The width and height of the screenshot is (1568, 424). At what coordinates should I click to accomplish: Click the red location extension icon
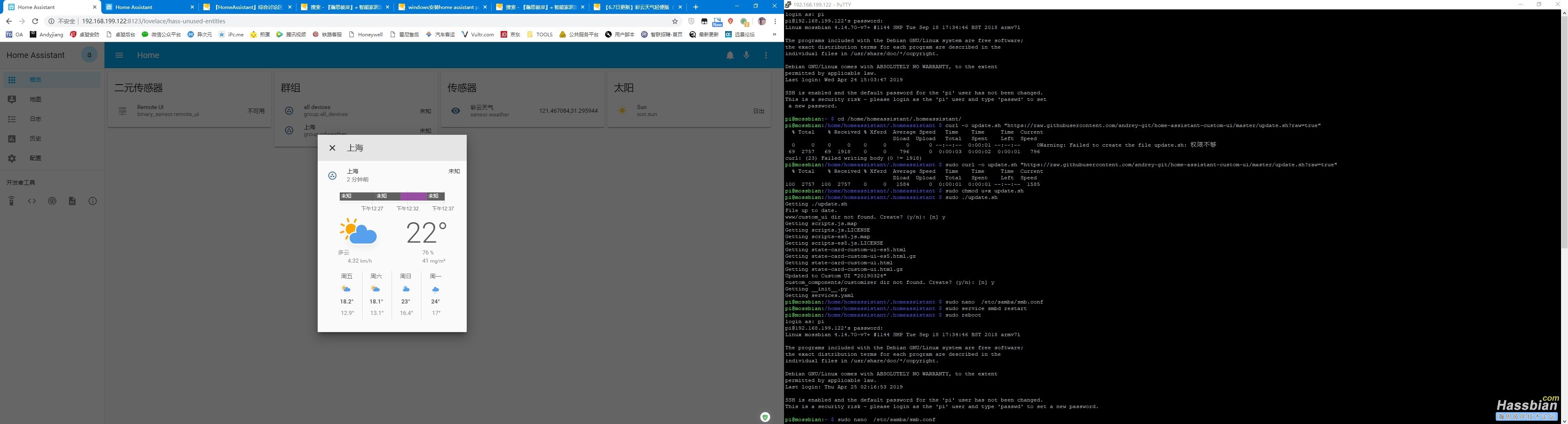[731, 21]
